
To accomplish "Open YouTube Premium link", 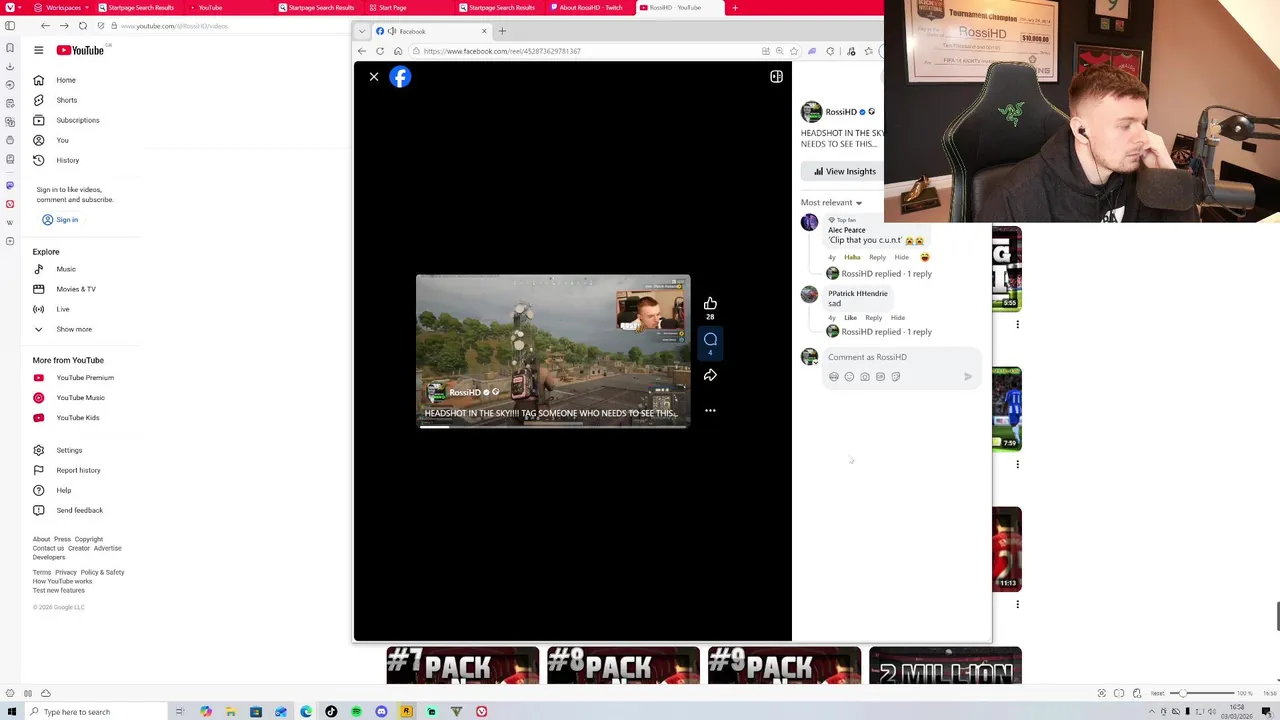I will 85,378.
